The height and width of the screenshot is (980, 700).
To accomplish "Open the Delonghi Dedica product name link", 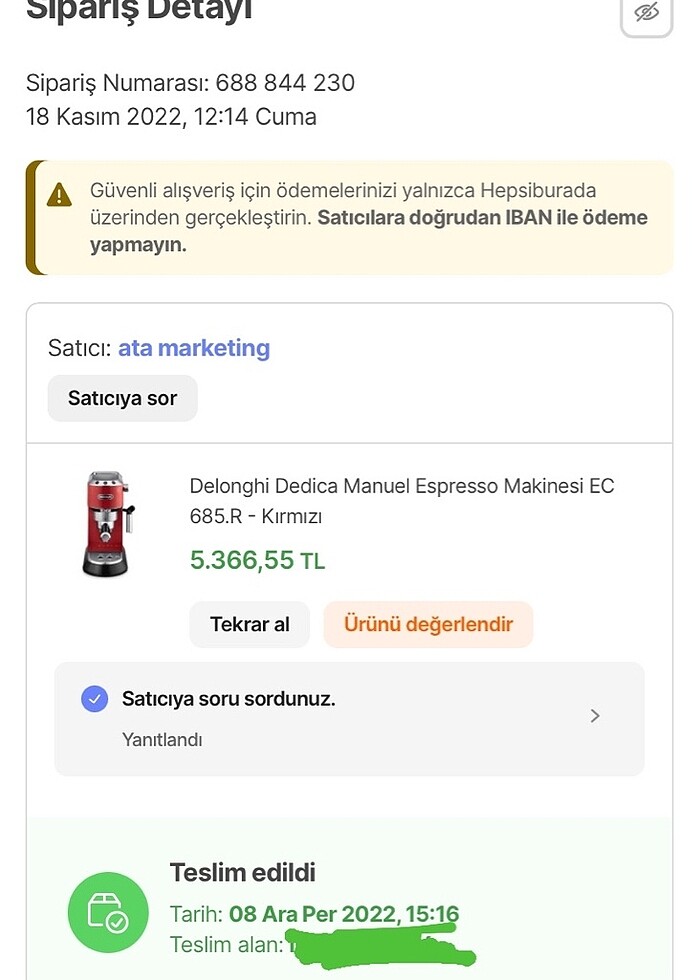I will pos(402,499).
